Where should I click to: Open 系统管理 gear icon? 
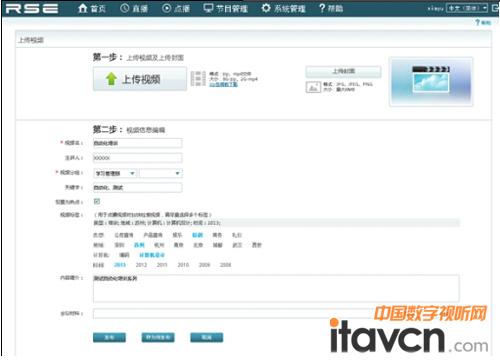(x=266, y=8)
